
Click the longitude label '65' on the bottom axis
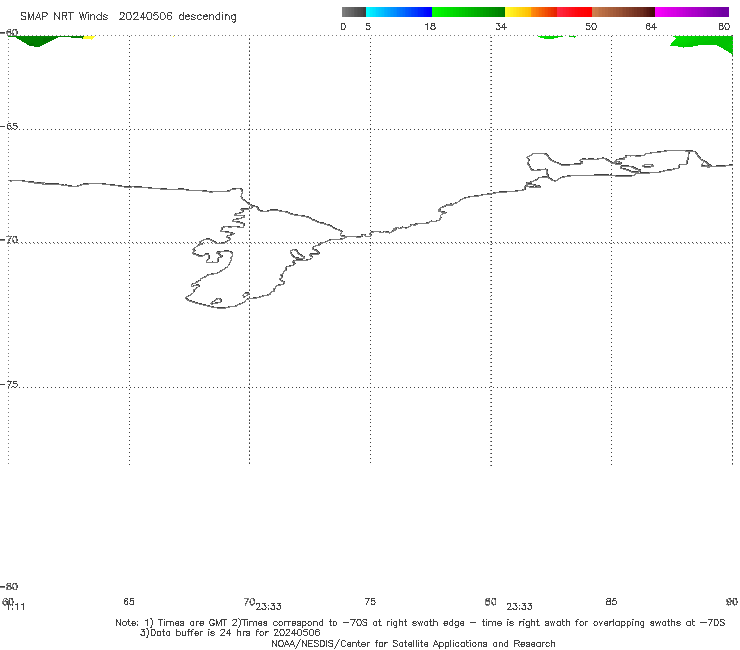(x=129, y=601)
